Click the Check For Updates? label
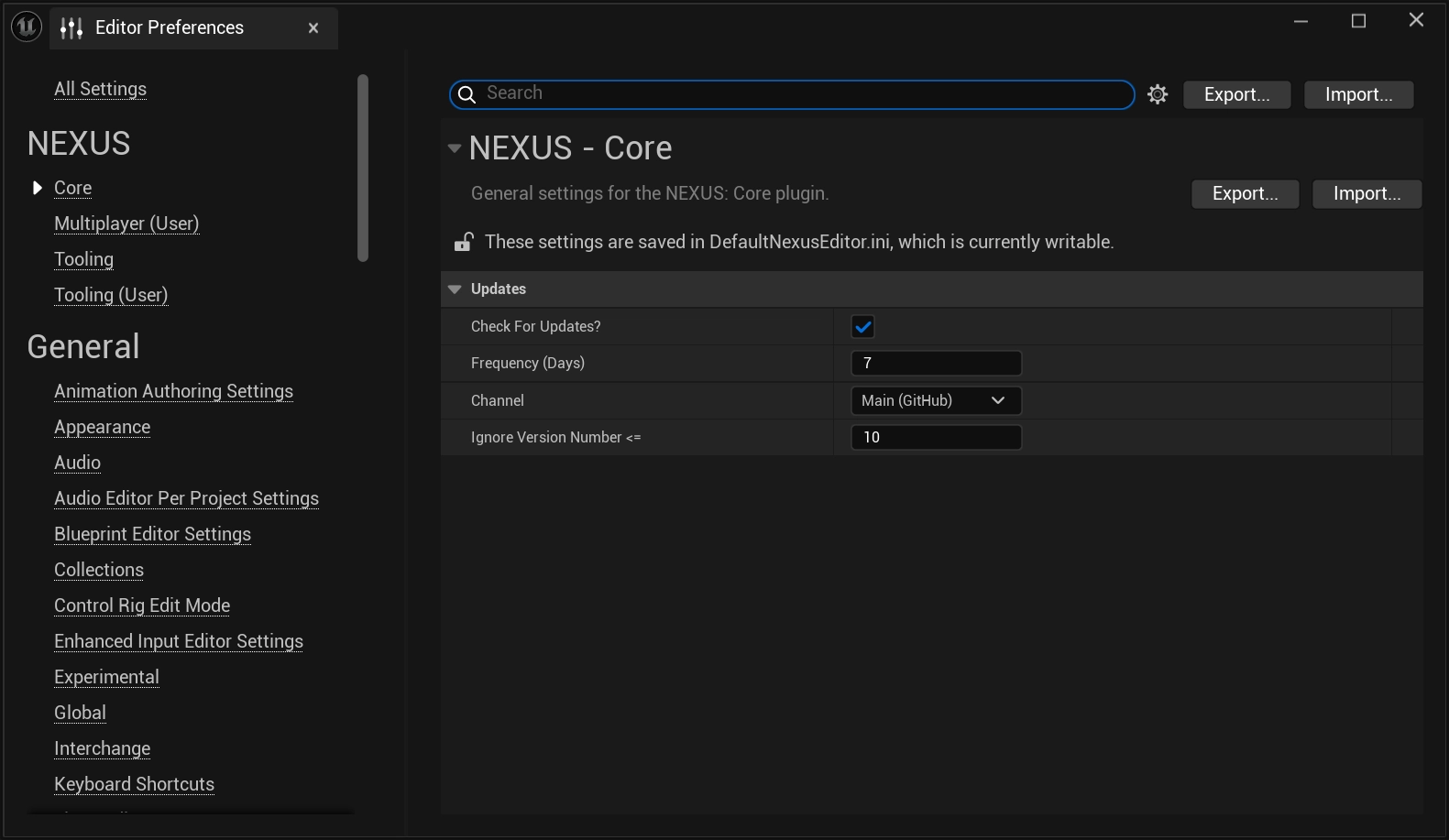The image size is (1449, 840). point(535,326)
